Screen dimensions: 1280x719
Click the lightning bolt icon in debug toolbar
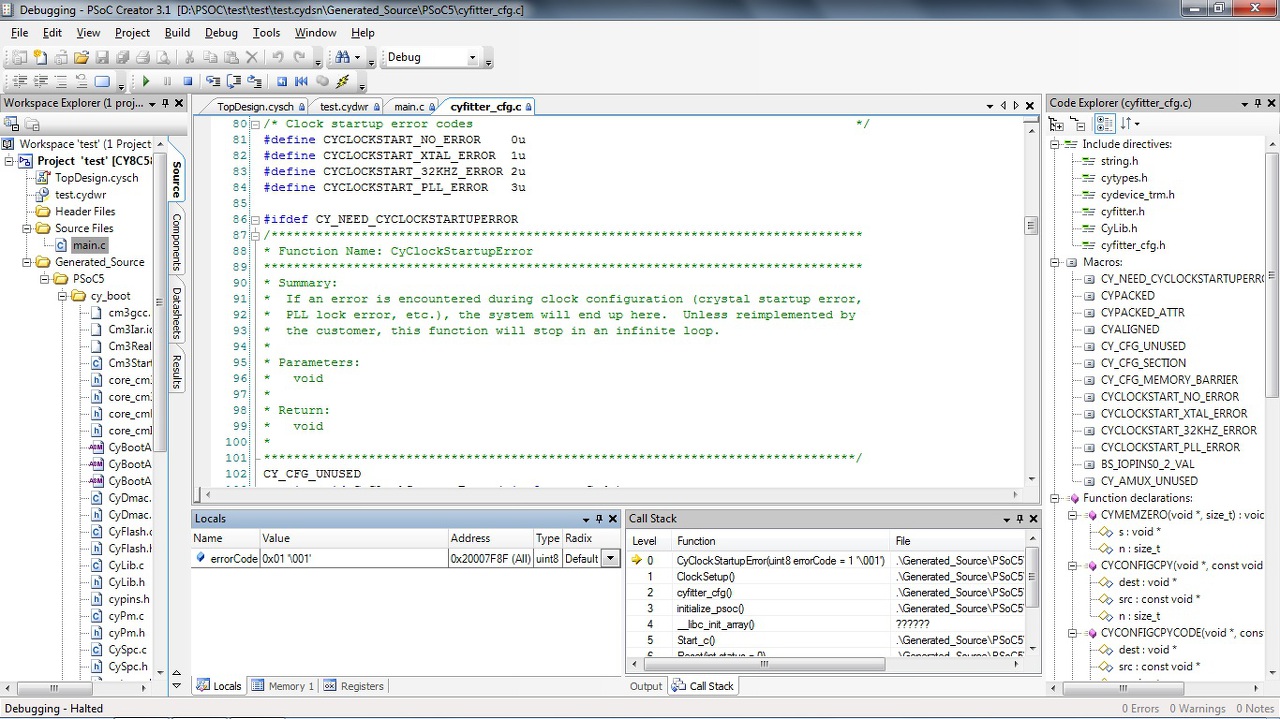click(x=343, y=82)
